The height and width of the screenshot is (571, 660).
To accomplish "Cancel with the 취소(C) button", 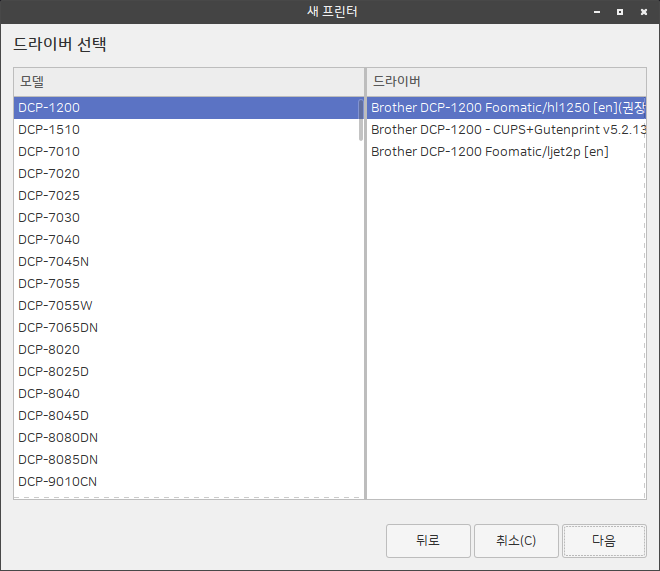I will click(516, 541).
